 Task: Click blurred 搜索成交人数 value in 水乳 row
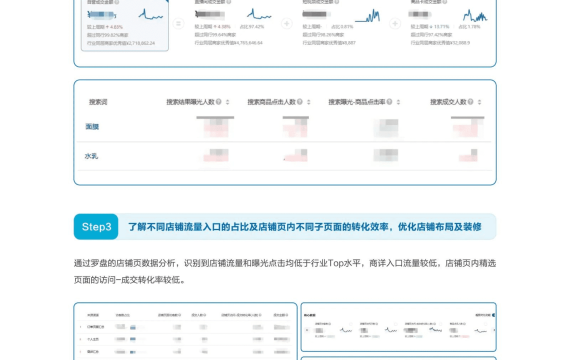click(x=468, y=155)
